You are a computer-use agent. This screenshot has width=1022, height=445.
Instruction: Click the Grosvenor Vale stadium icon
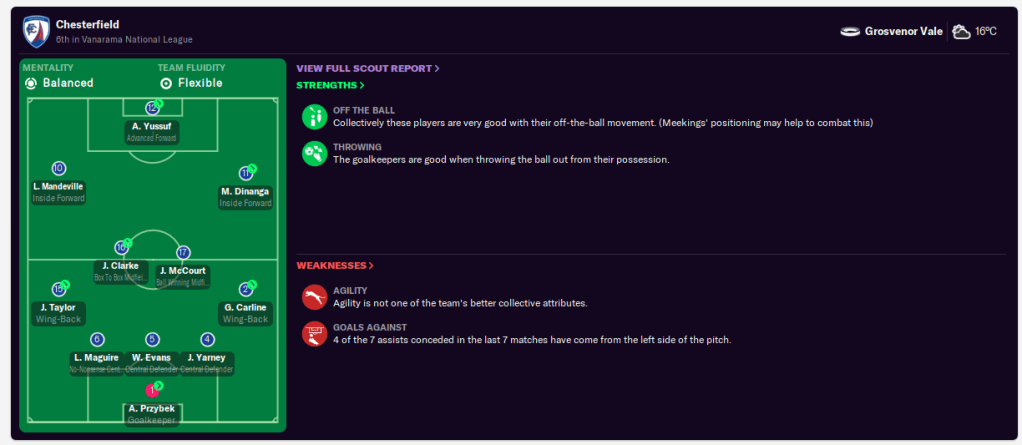coord(850,32)
